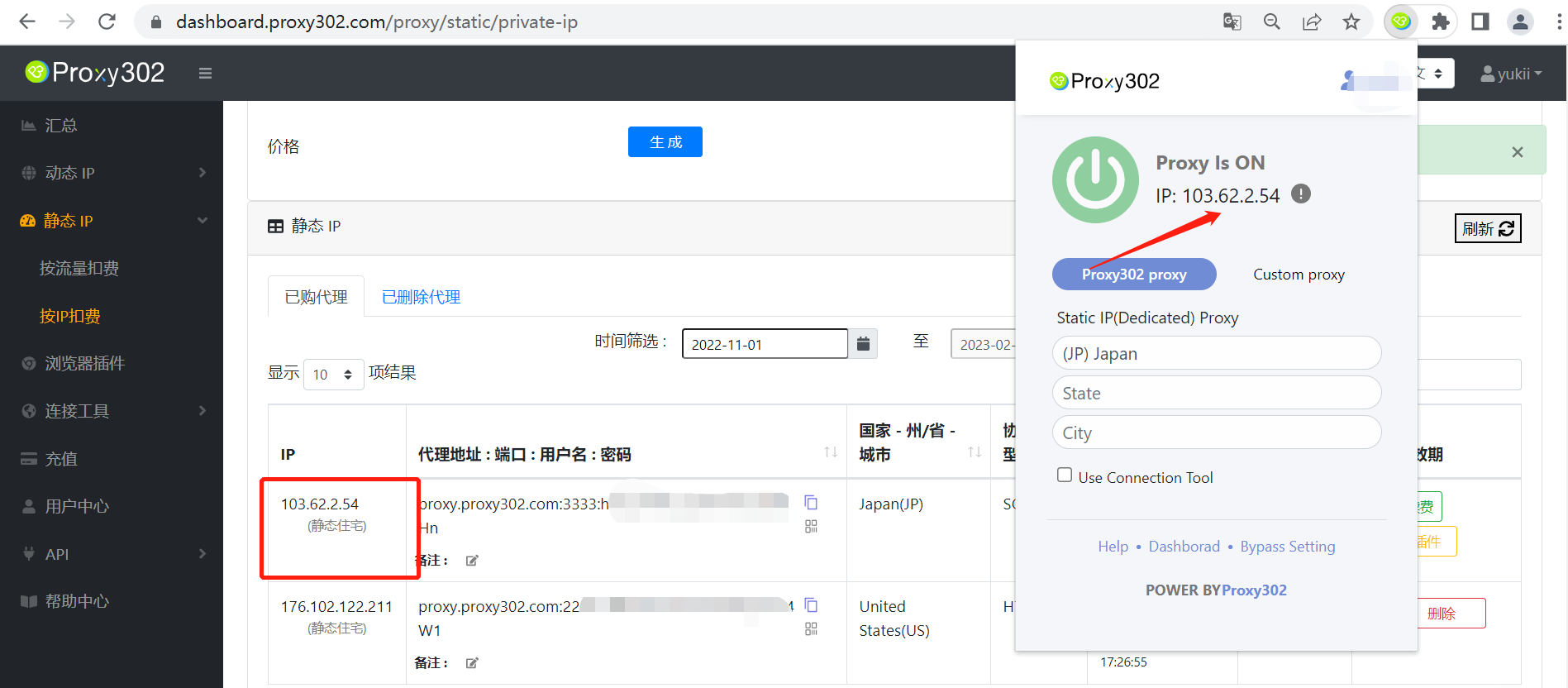Expand 动态 IP sidebar menu
The width and height of the screenshot is (1568, 688).
click(x=112, y=173)
